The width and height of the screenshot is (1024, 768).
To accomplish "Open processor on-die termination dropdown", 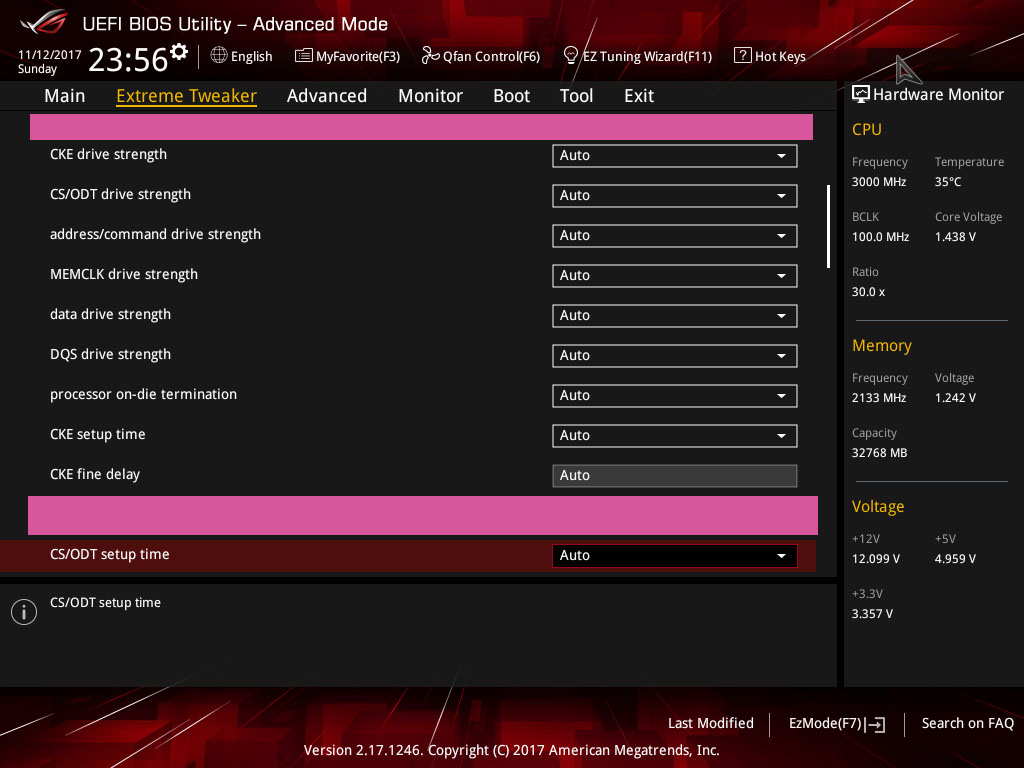I will point(675,396).
